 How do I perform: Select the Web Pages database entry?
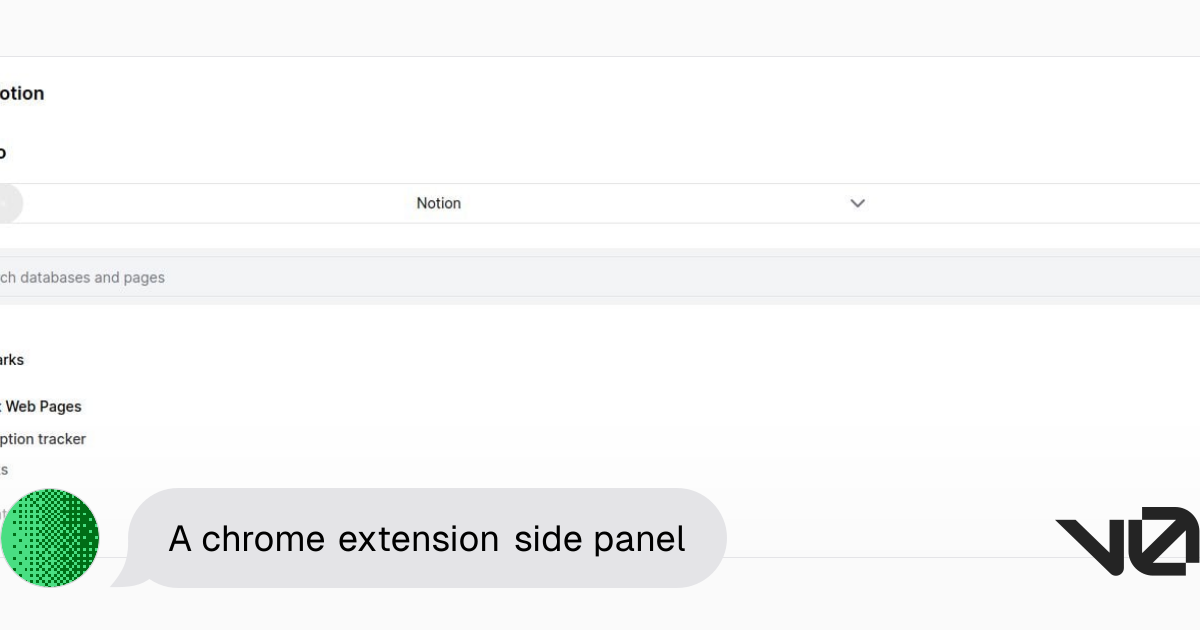(41, 406)
